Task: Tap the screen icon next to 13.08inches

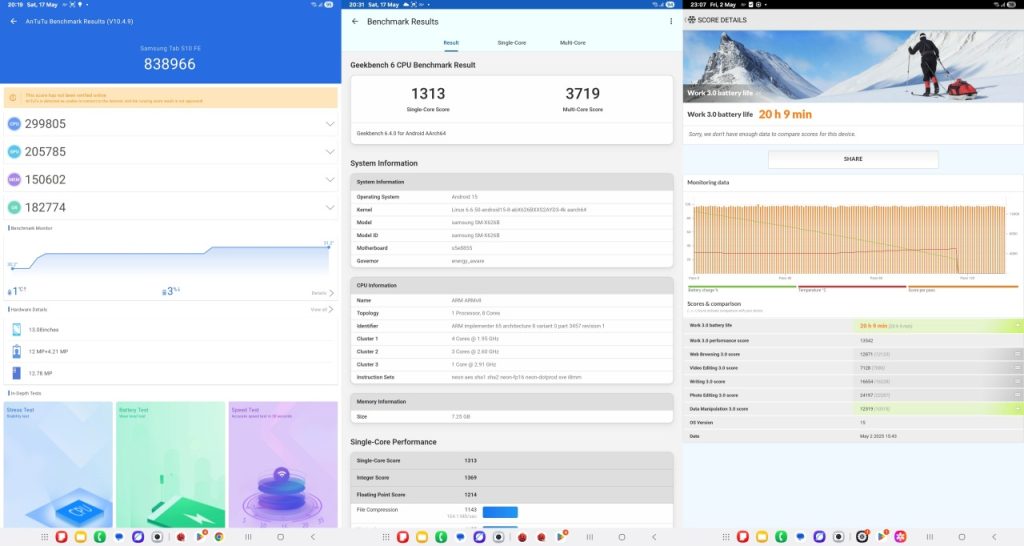Action: (x=16, y=330)
